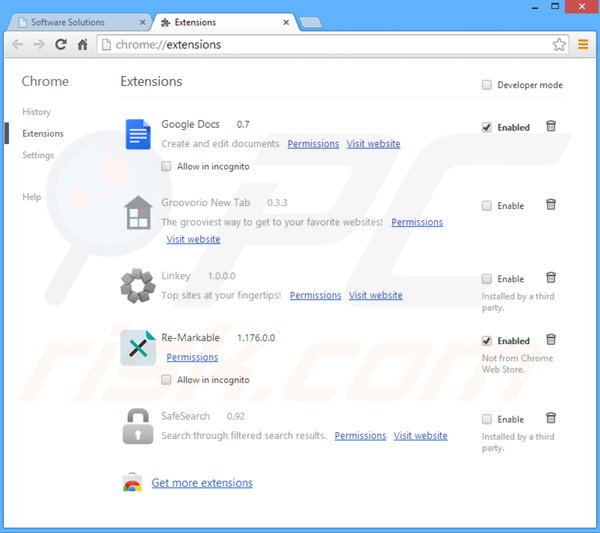Click the SafeSearch padlock icon
600x533 pixels.
[x=138, y=426]
